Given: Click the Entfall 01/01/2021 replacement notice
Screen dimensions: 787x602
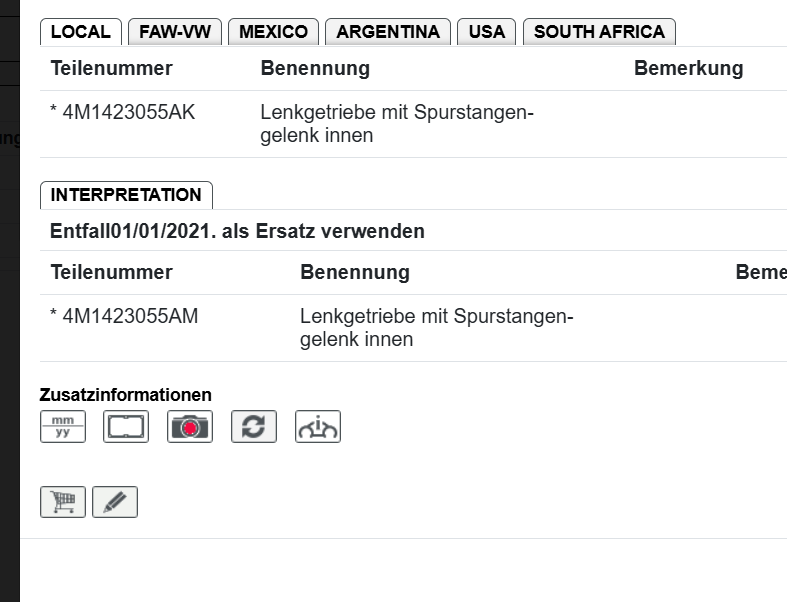Looking at the screenshot, I should (237, 232).
